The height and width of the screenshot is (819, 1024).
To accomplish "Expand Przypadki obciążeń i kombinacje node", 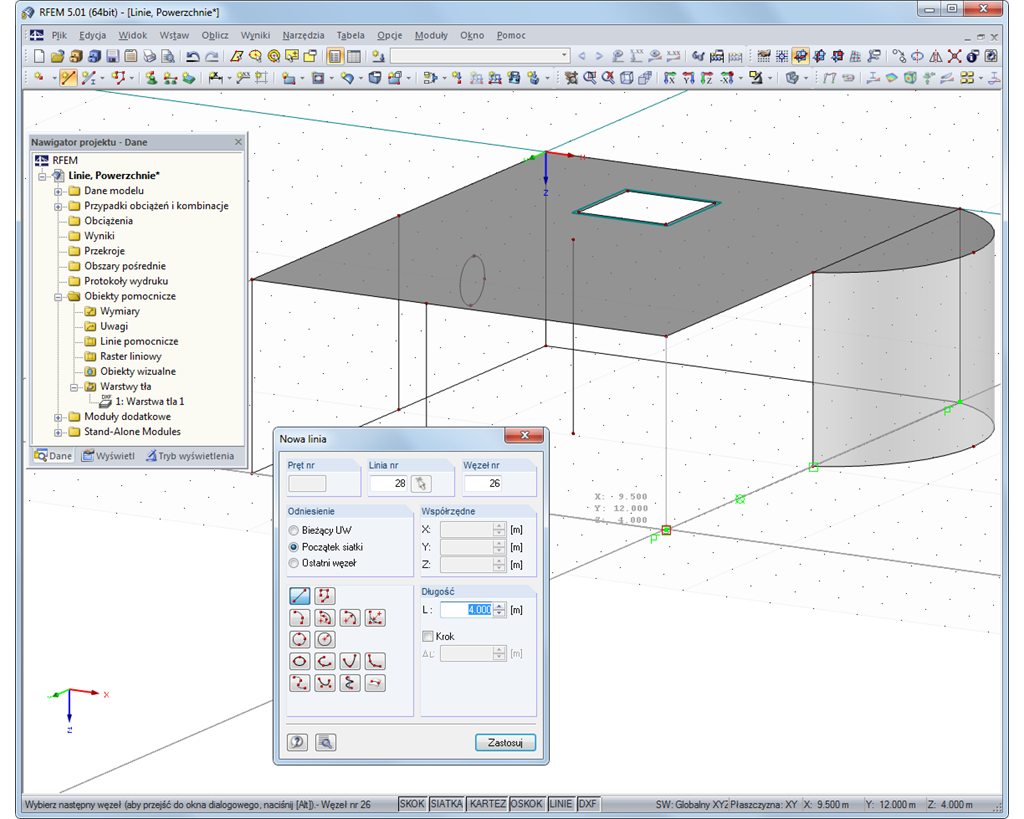I will [59, 206].
